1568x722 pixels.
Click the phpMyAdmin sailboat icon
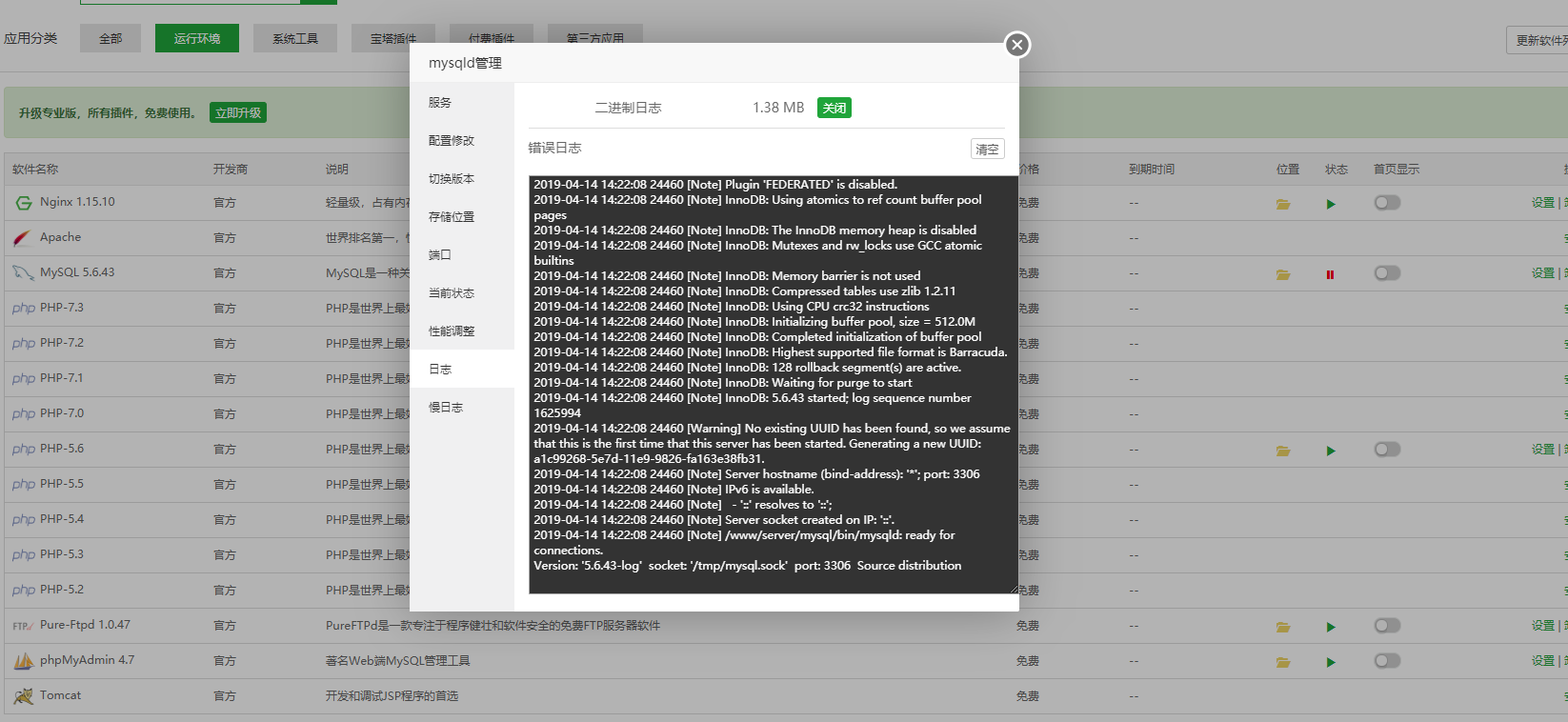click(x=23, y=660)
